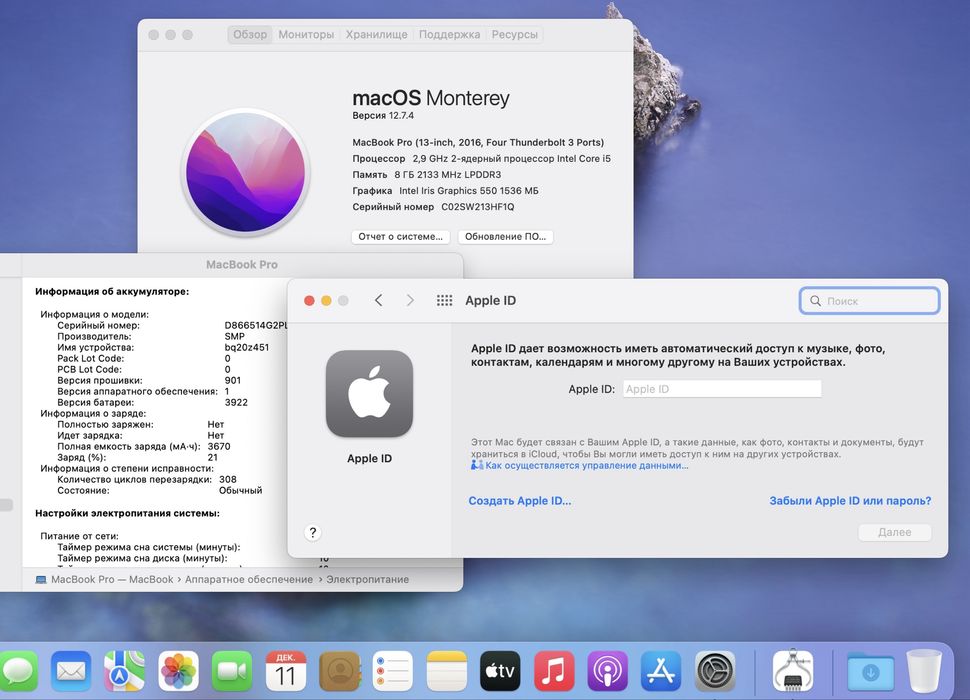The height and width of the screenshot is (700, 970).
Task: Click Intel Iris Graphics 550 text
Action: coord(469,191)
